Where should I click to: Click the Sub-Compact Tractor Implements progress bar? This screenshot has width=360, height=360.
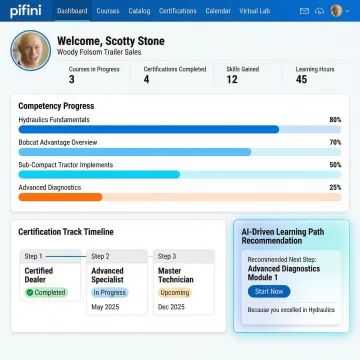point(180,175)
